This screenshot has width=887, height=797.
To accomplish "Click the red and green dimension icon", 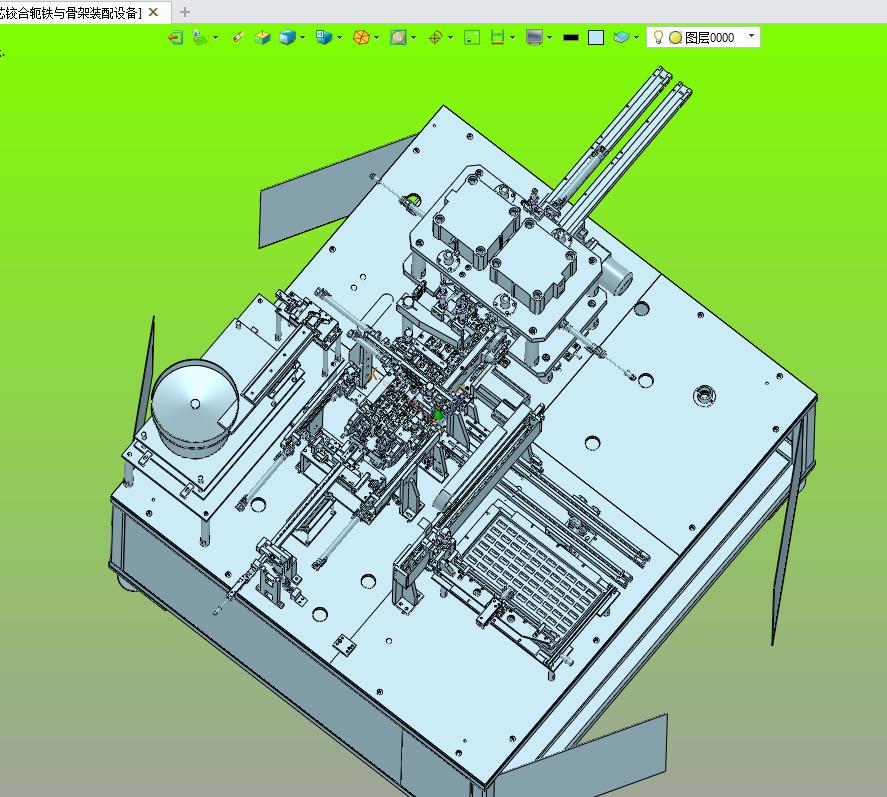I will click(497, 37).
